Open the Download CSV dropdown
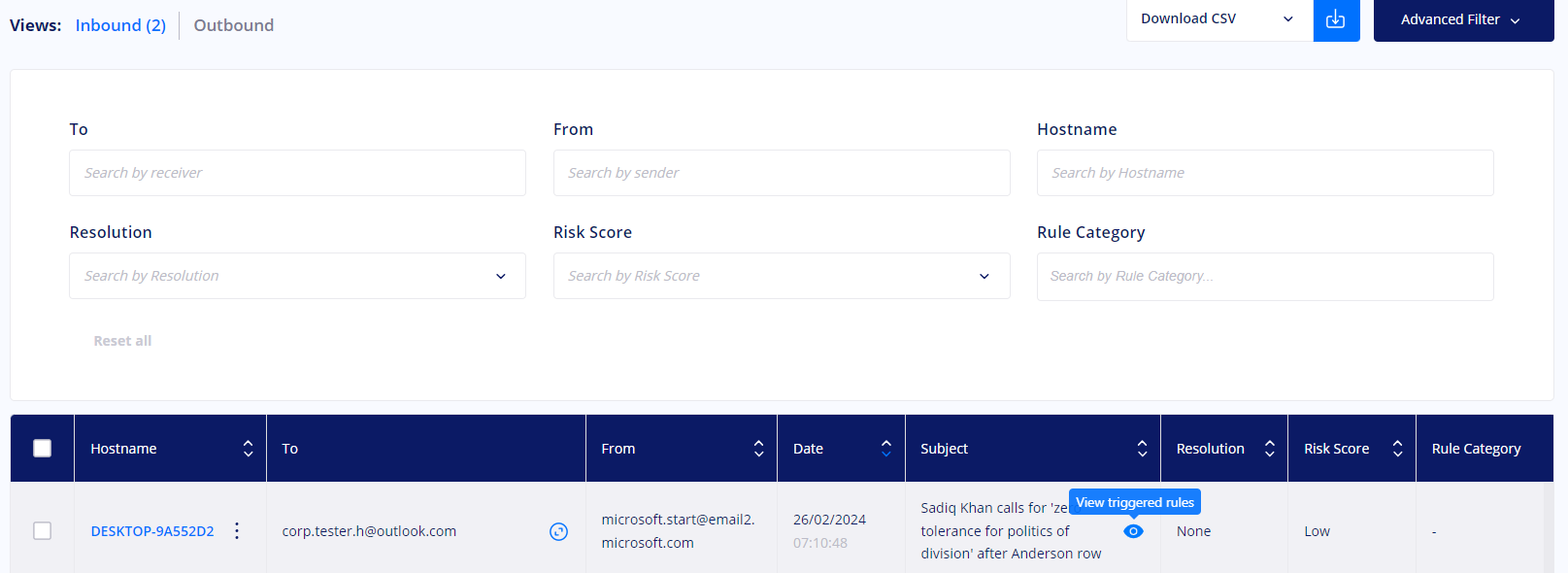Image resolution: width=1568 pixels, height=573 pixels. 1219,19
